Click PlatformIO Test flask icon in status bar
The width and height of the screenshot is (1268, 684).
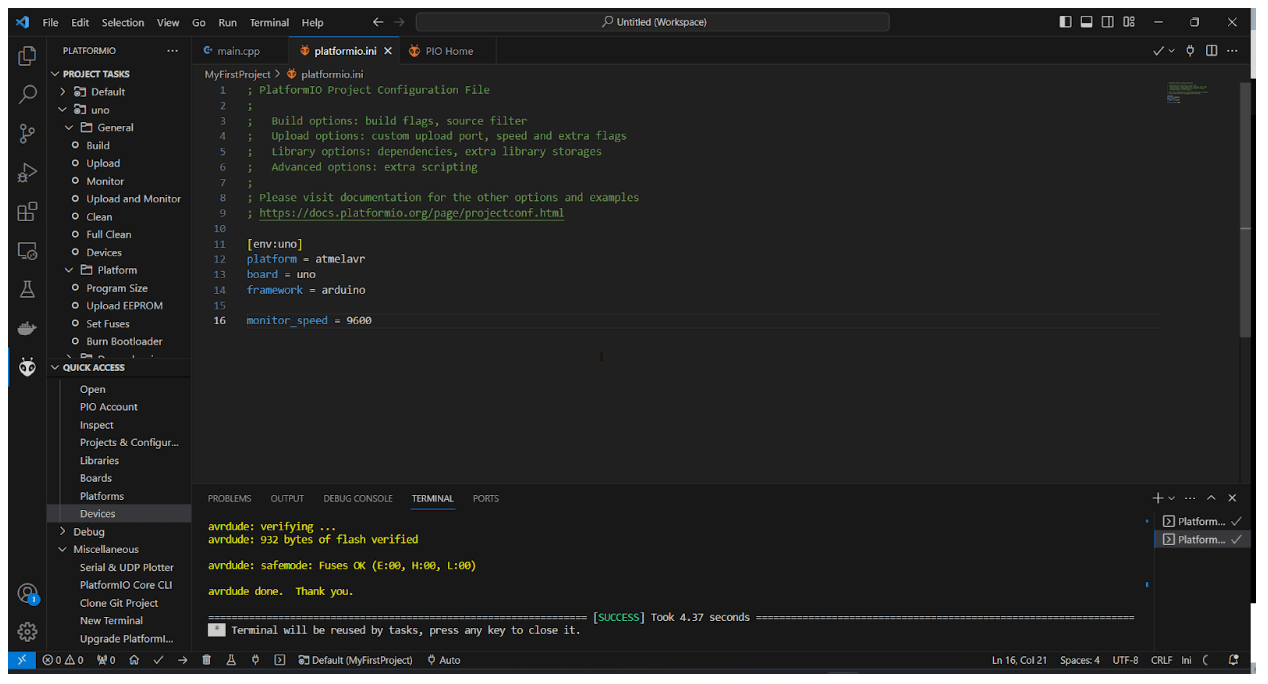pos(230,660)
